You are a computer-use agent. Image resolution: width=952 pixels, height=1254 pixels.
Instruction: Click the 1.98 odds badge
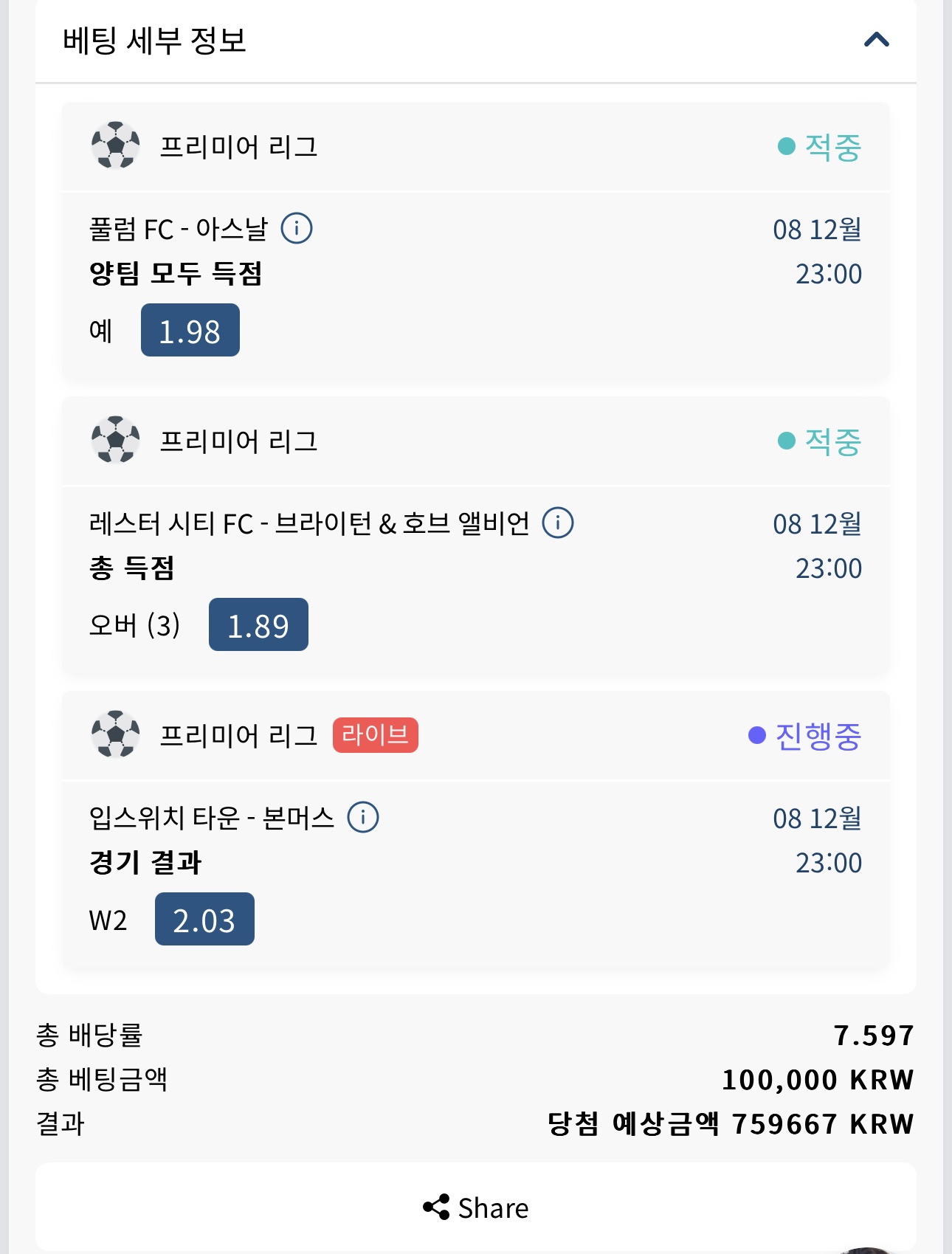point(190,331)
